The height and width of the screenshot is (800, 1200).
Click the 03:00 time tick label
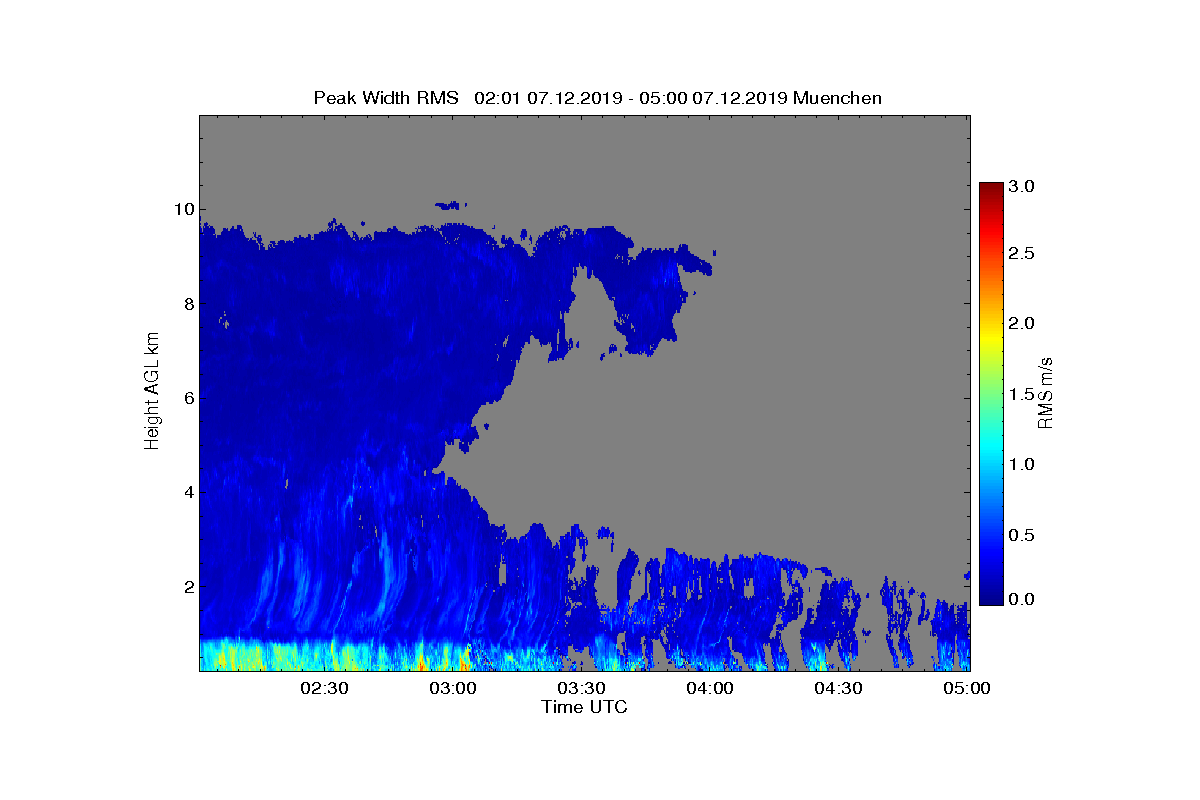point(452,688)
